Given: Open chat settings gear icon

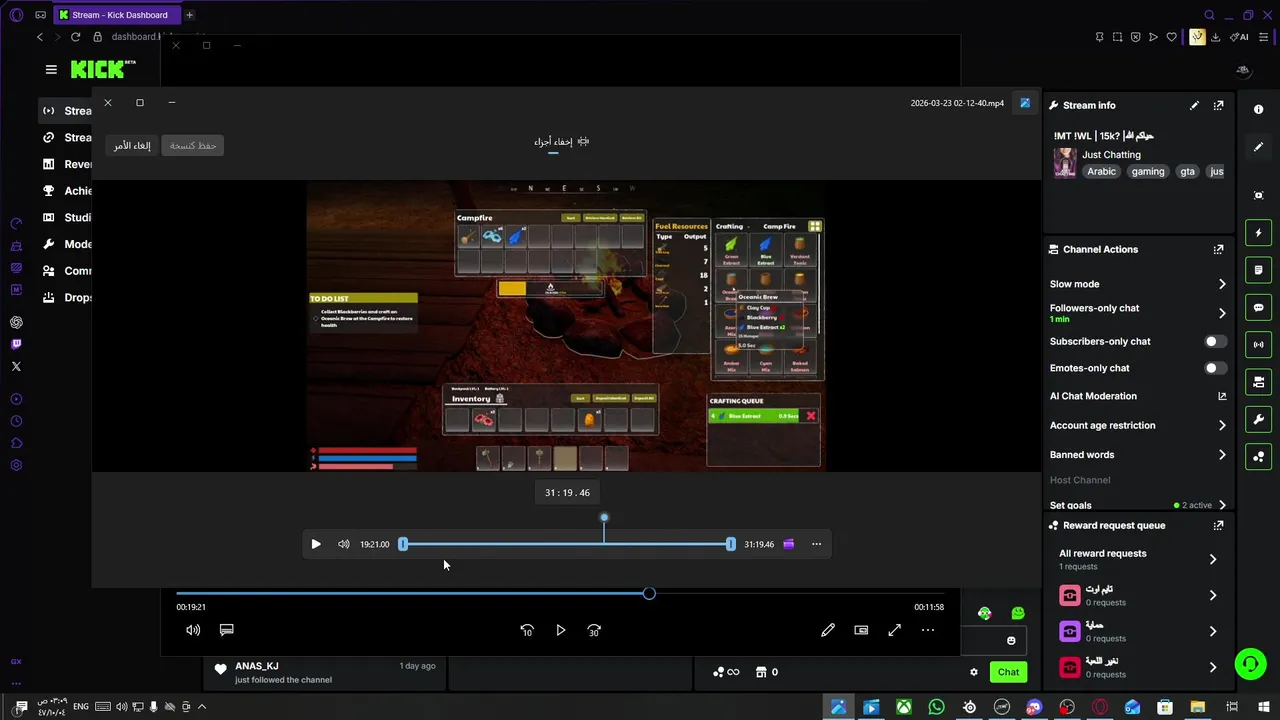Looking at the screenshot, I should coord(974,672).
